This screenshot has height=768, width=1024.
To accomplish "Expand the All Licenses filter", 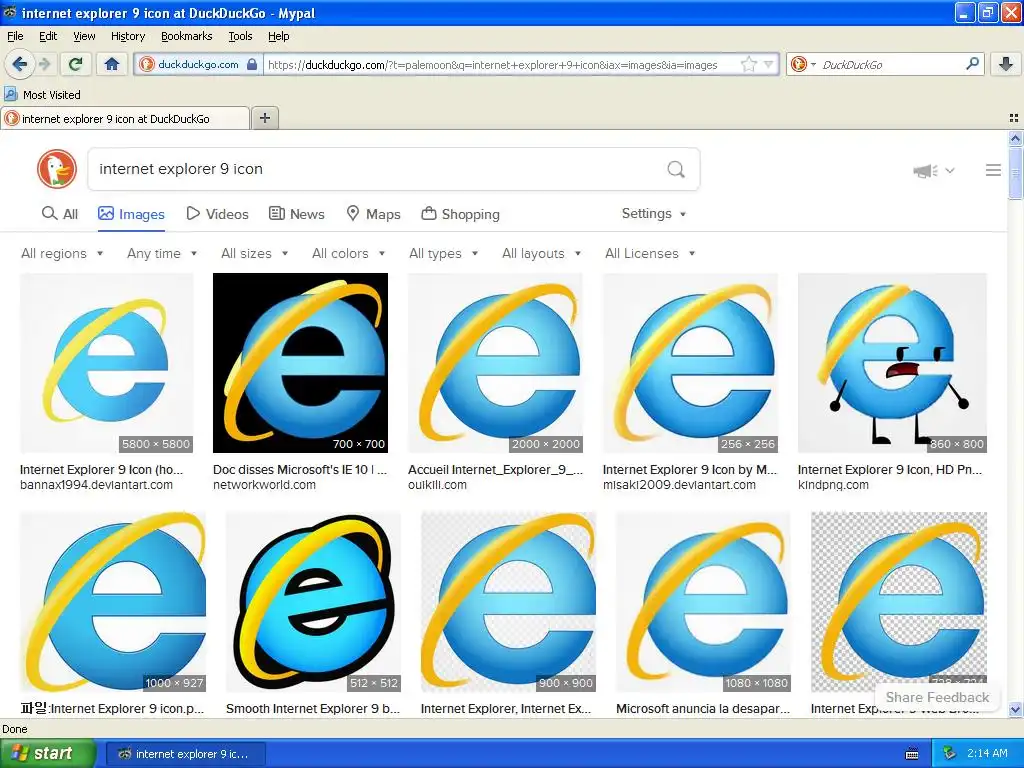I will 650,253.
